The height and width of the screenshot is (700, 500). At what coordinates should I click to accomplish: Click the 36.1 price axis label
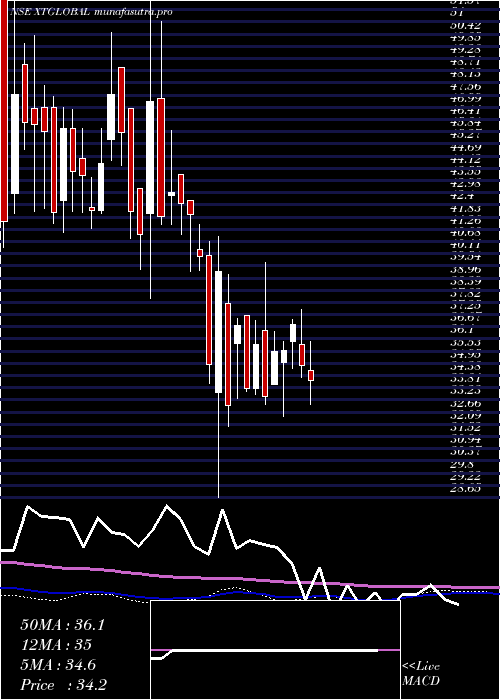462,329
